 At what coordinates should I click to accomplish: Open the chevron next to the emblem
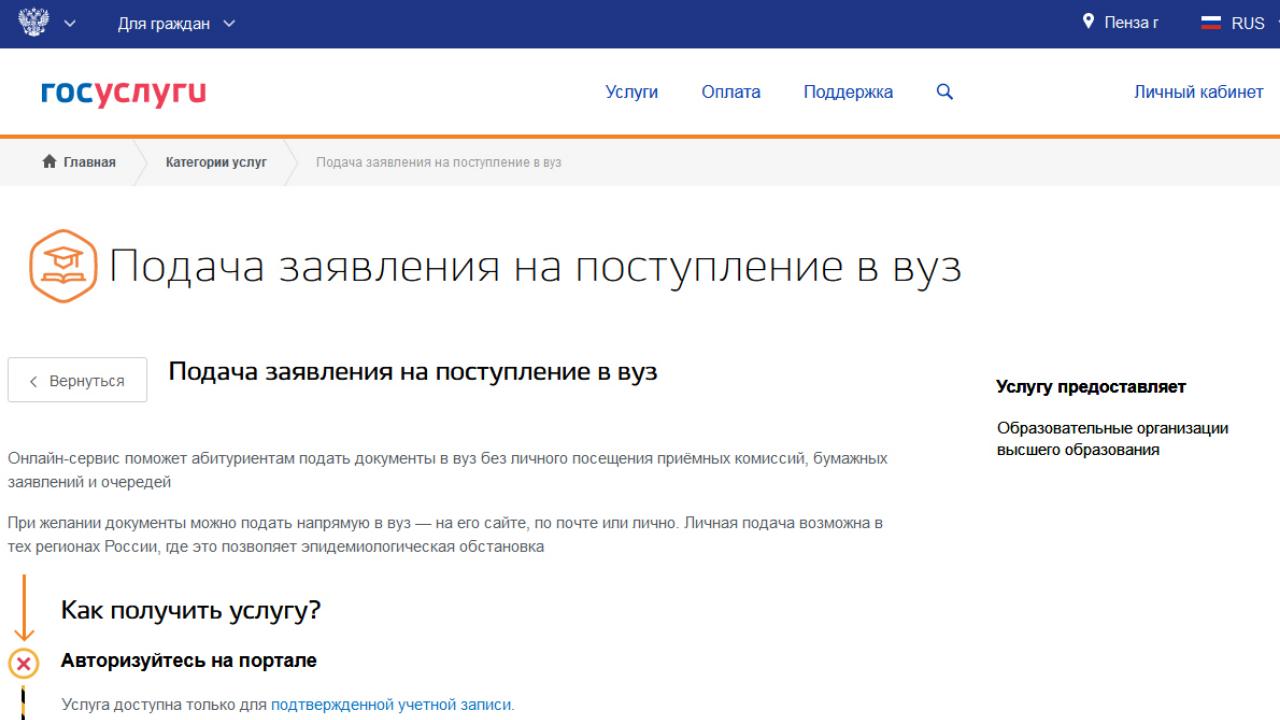pos(69,23)
